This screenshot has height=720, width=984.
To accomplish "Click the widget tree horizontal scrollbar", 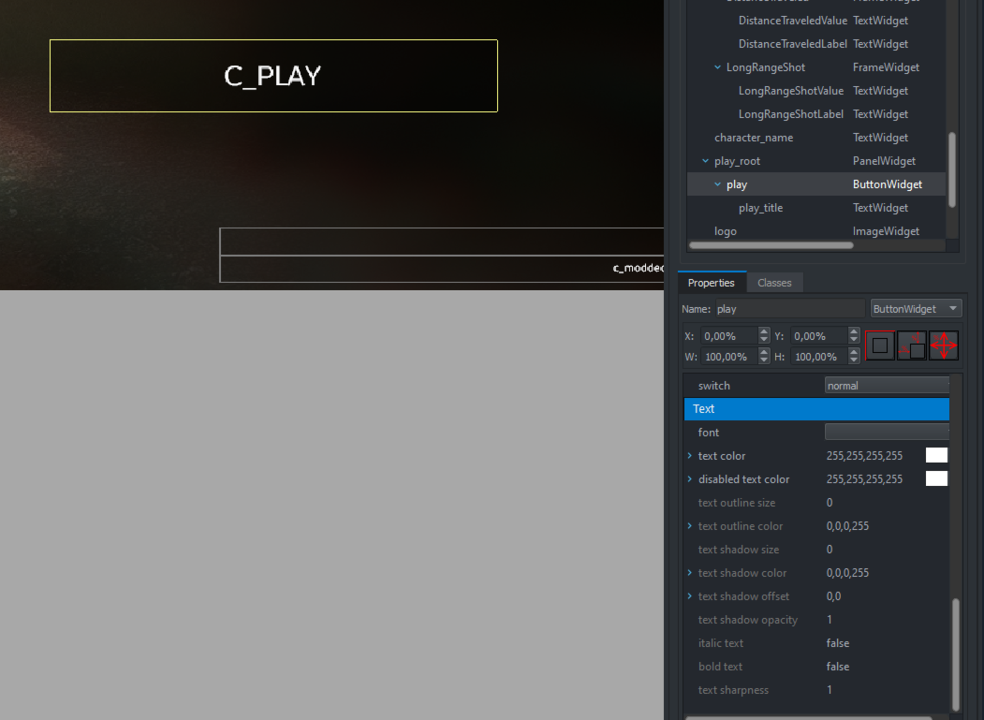I will (x=771, y=245).
